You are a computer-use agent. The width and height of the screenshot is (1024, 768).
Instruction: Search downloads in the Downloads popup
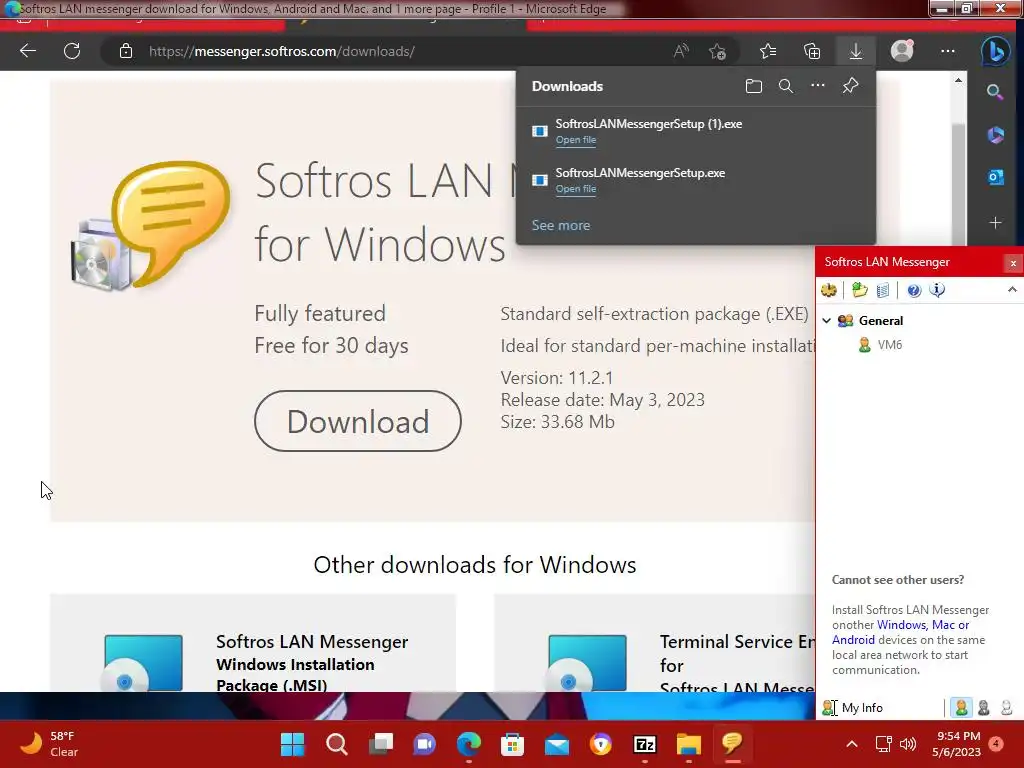click(x=786, y=86)
